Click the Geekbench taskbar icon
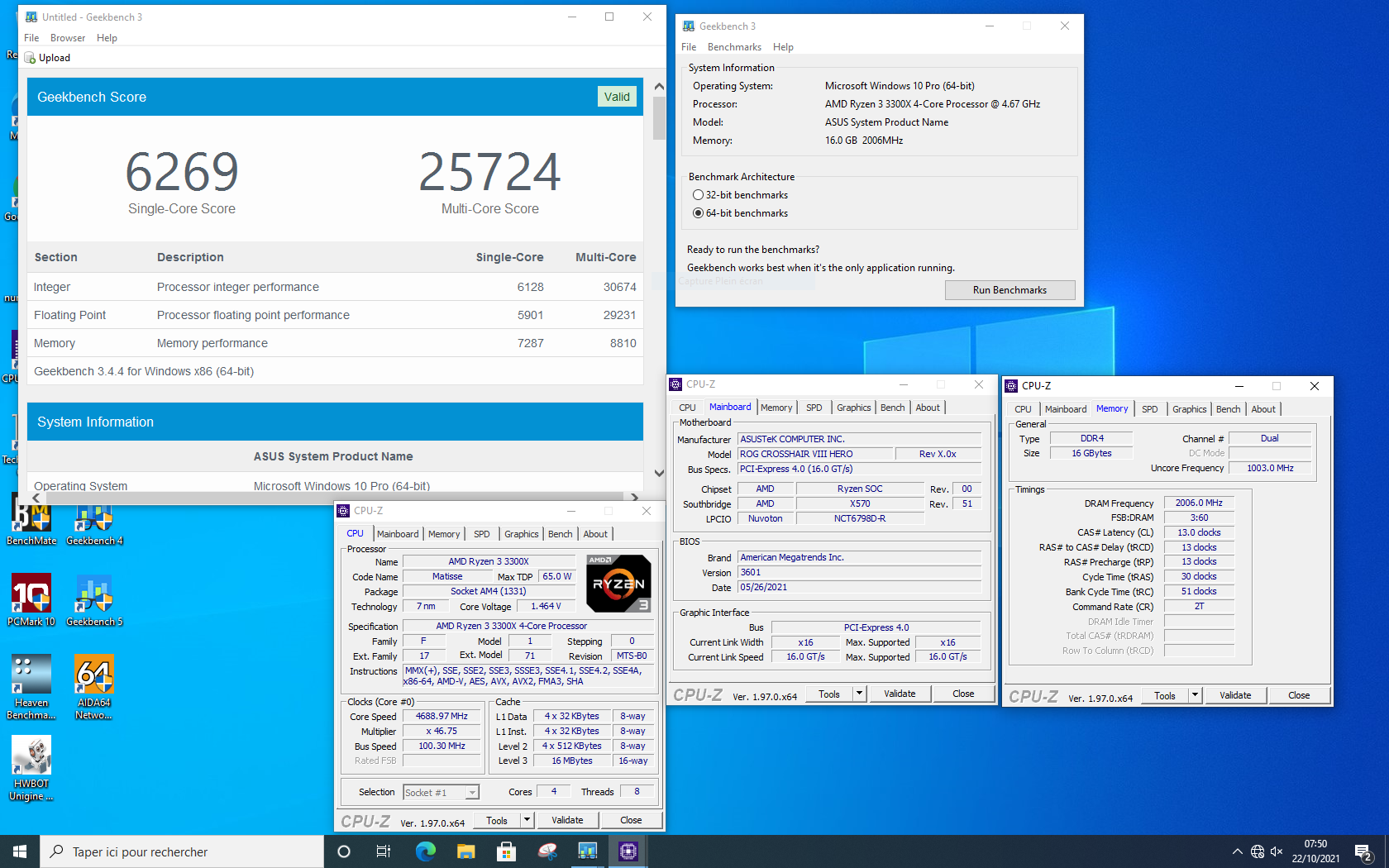The image size is (1389, 868). tap(588, 851)
